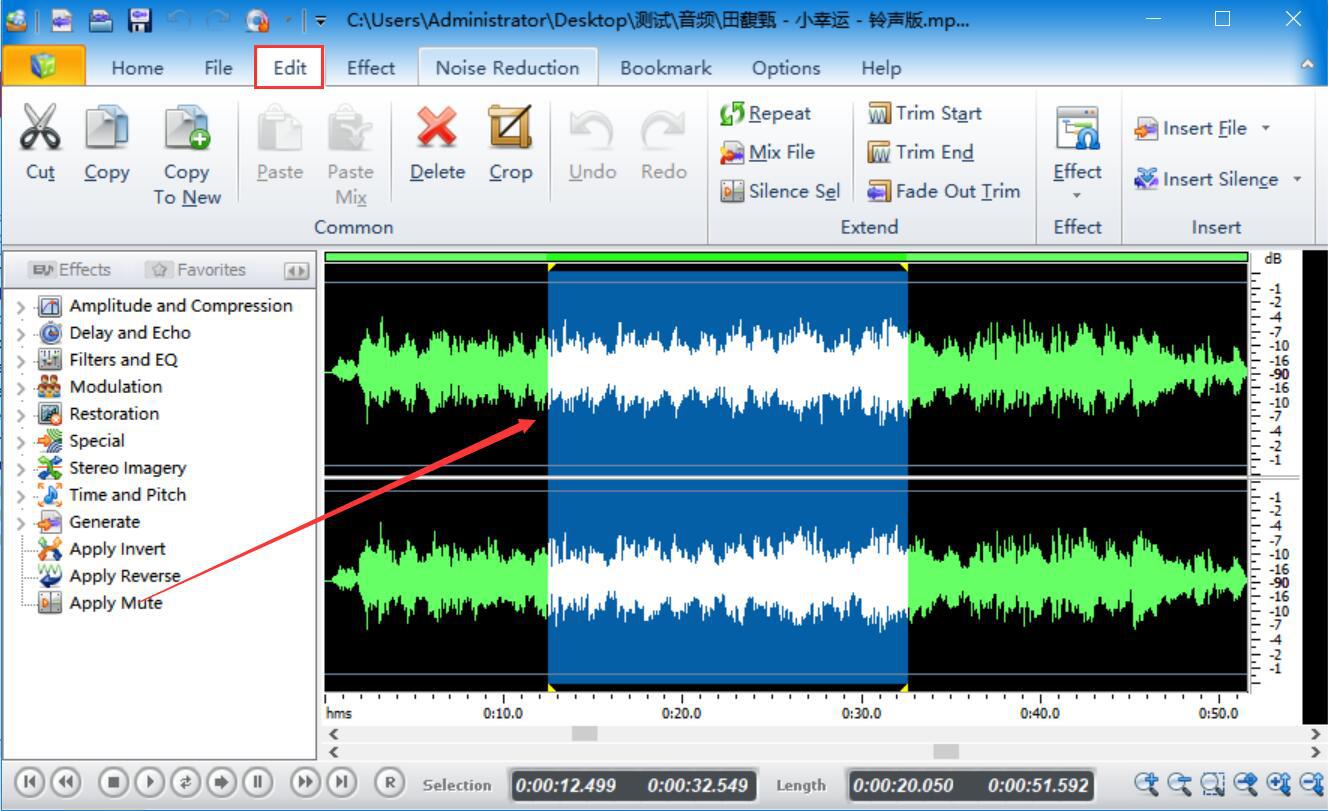Expand the Amplitude and Compression tree node
1328x811 pixels.
(21, 305)
